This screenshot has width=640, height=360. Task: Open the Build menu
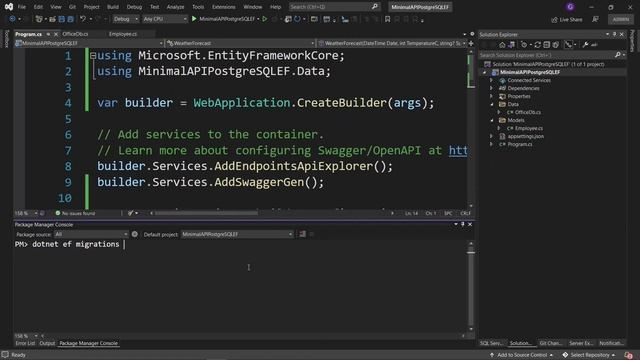pos(113,7)
